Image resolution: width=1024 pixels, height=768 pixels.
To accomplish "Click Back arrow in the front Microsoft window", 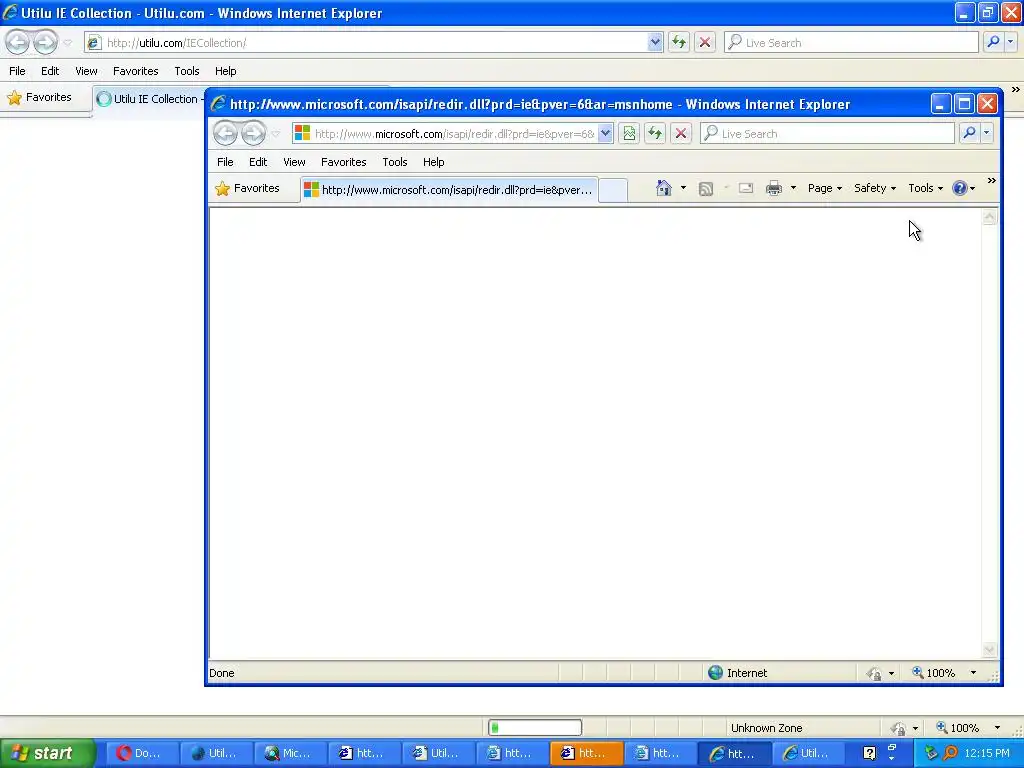I will click(x=225, y=133).
